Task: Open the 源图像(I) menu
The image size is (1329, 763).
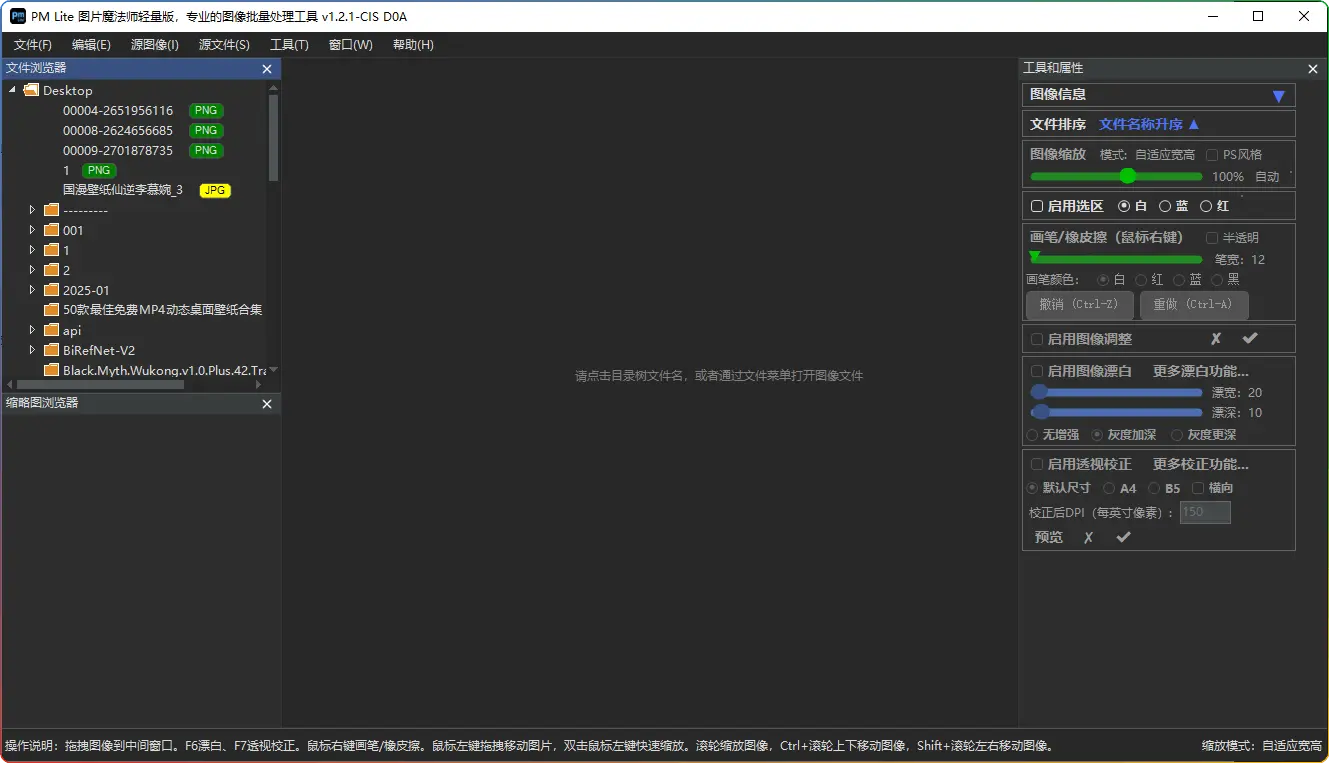Action: point(154,45)
